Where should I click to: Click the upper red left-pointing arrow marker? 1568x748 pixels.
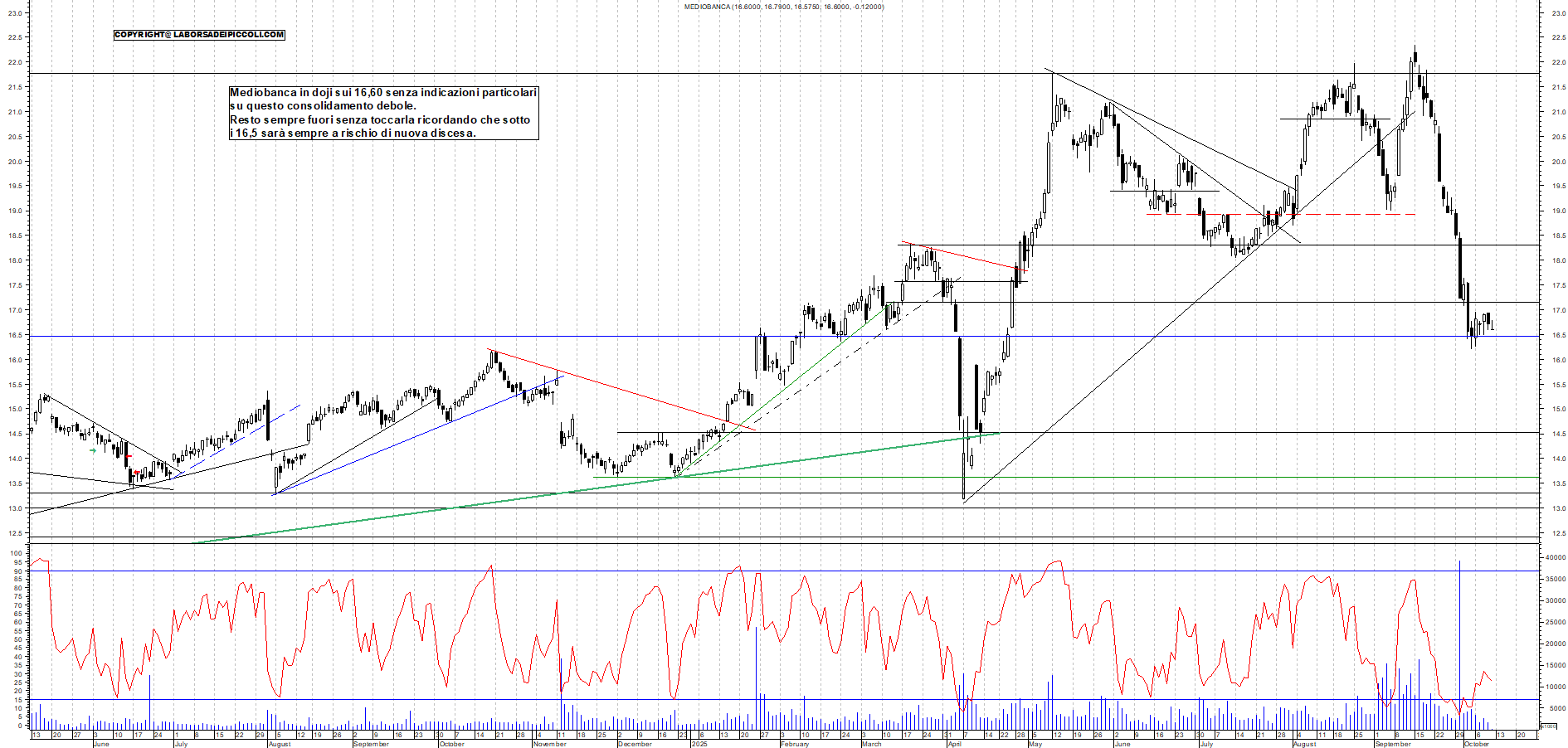point(129,456)
